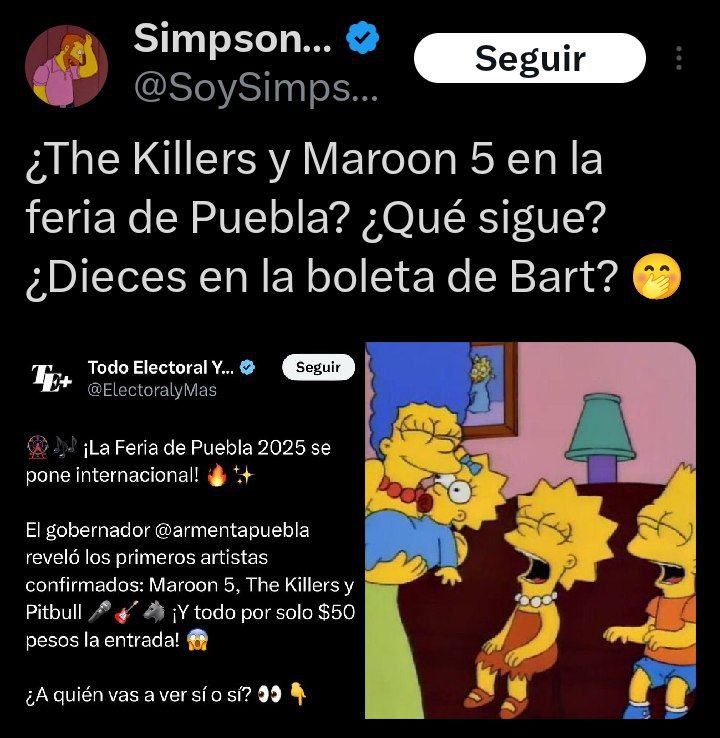Click the eyes emoji at the bottom
The height and width of the screenshot is (738, 720).
tap(270, 695)
